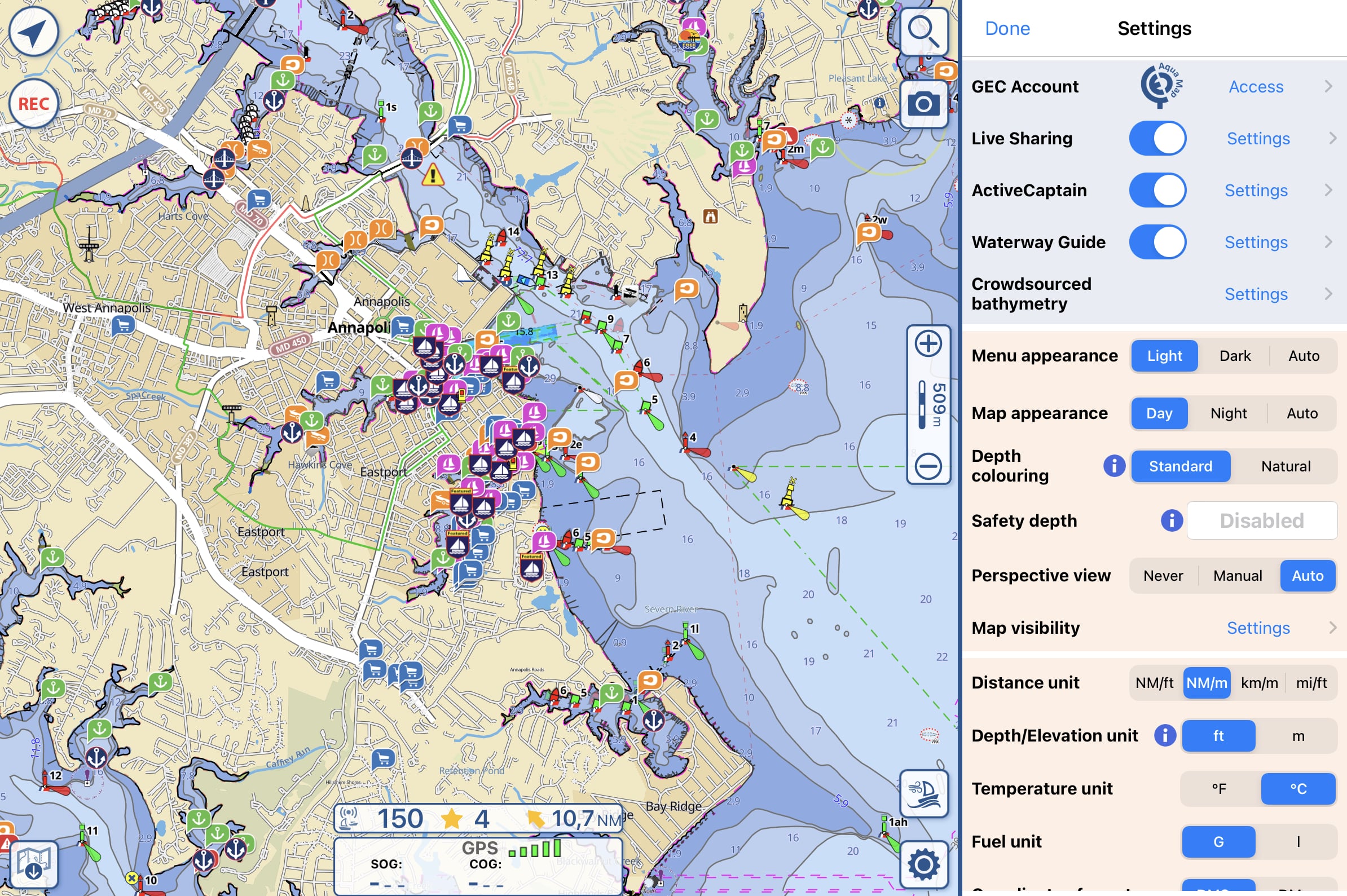View Depth colouring info icon
1347x896 pixels.
click(x=1114, y=466)
